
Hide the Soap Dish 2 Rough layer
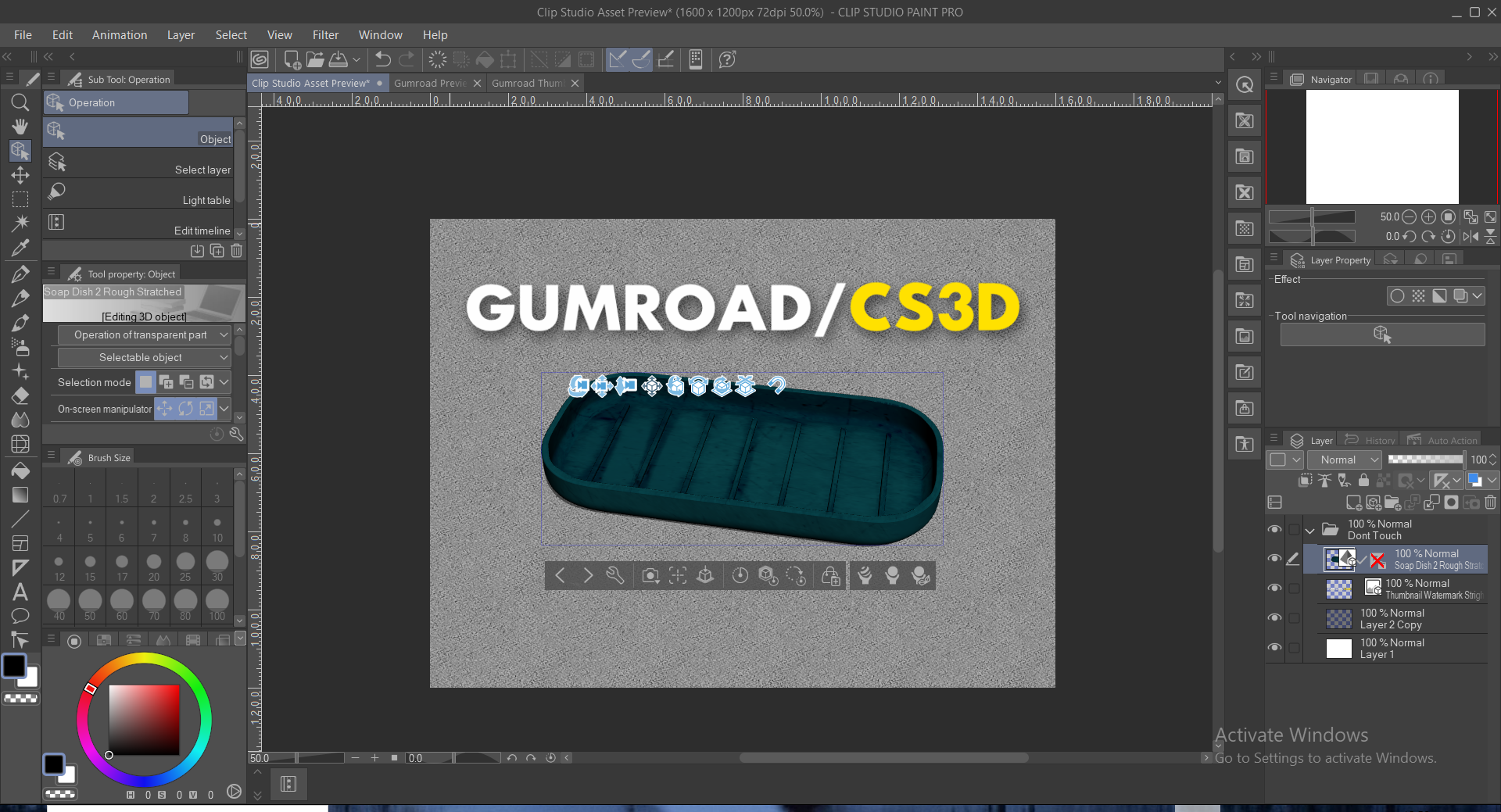pos(1274,559)
